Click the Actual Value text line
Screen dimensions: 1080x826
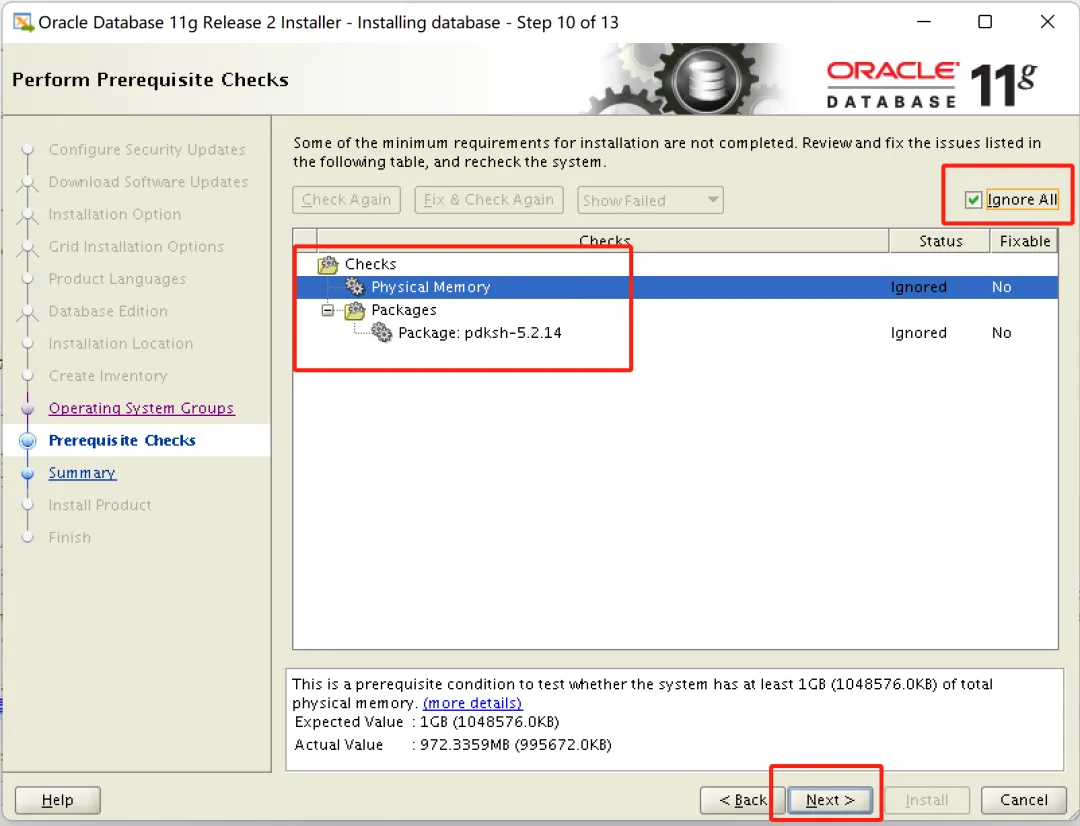pos(453,744)
